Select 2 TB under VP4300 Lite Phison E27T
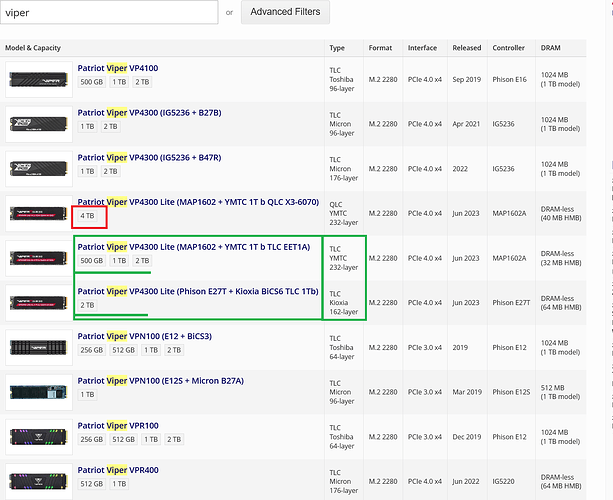 point(87,305)
